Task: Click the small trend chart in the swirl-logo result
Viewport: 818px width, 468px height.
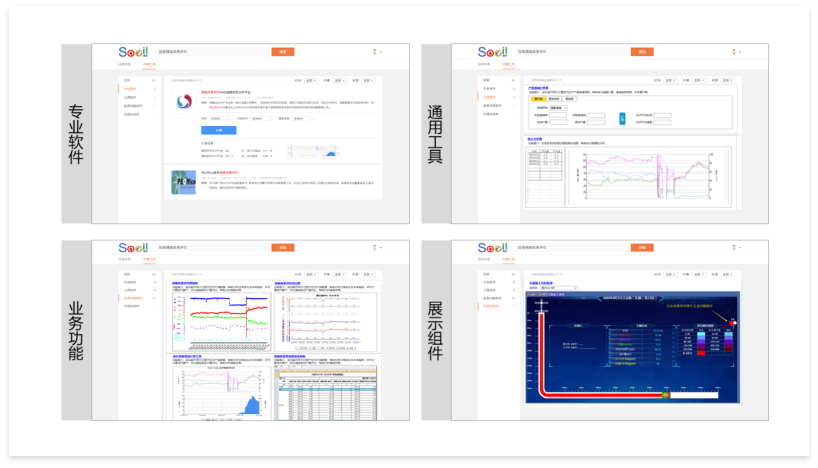Action: click(x=313, y=151)
